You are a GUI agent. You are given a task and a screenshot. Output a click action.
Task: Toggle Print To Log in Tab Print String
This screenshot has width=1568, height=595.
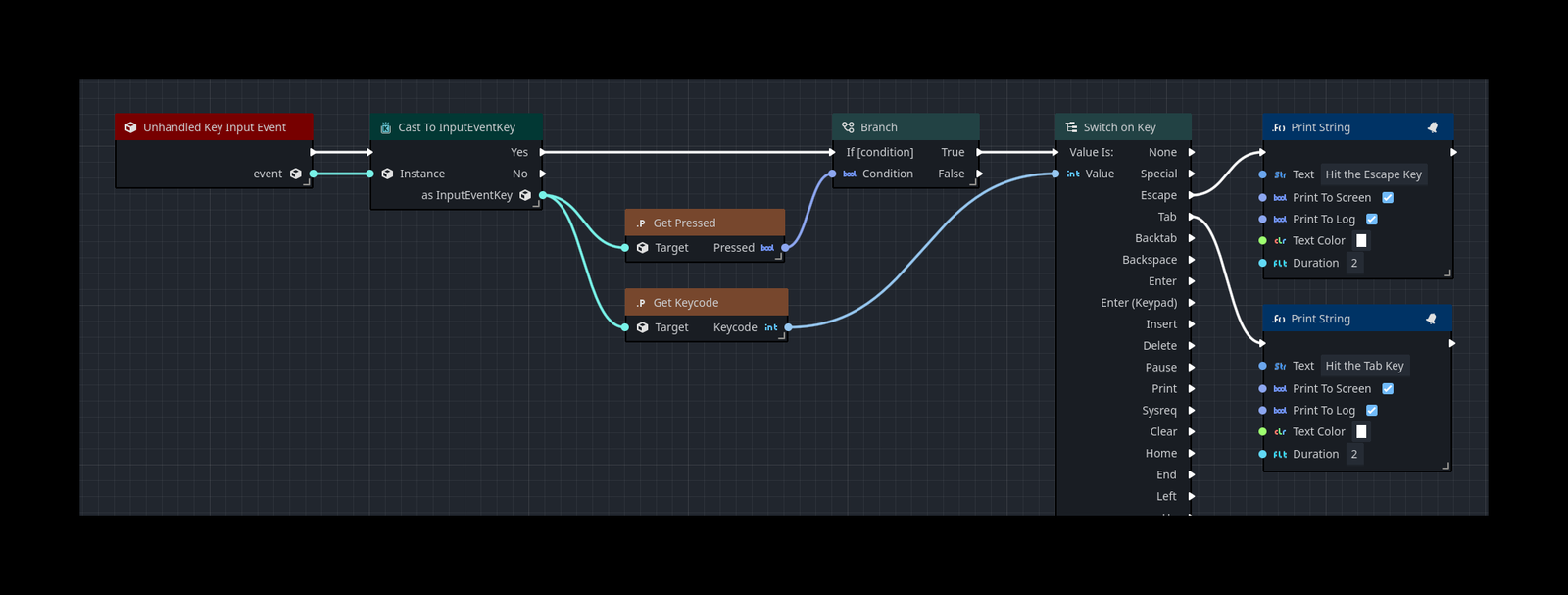tap(1372, 411)
